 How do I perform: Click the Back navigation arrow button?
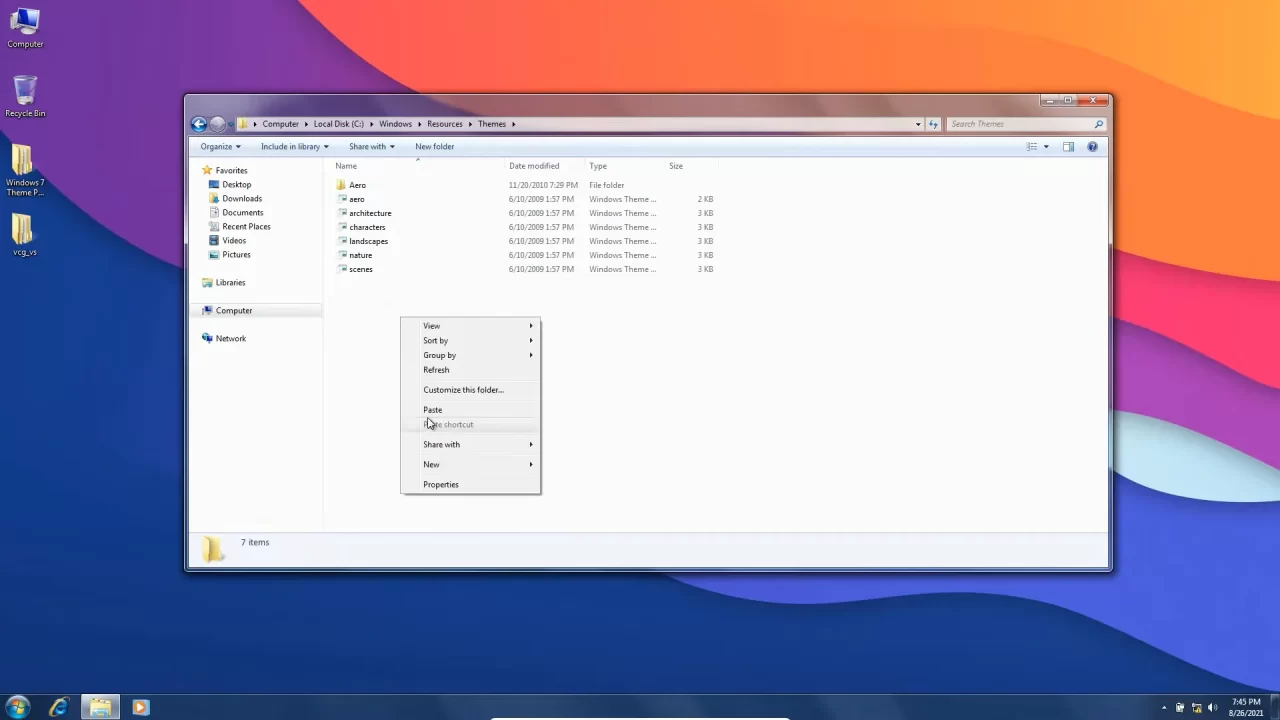(x=199, y=124)
